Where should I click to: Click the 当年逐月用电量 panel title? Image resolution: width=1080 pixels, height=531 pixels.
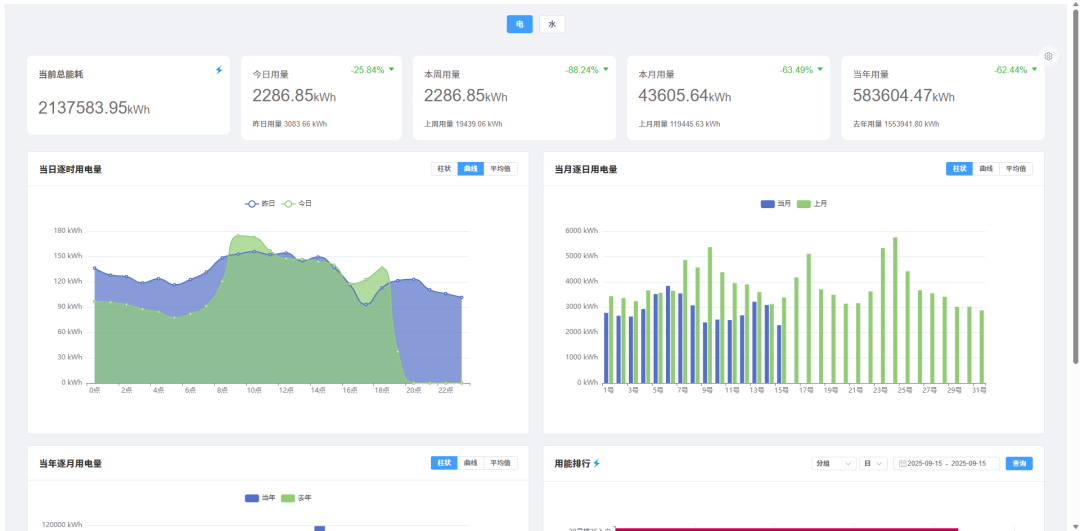coord(70,464)
